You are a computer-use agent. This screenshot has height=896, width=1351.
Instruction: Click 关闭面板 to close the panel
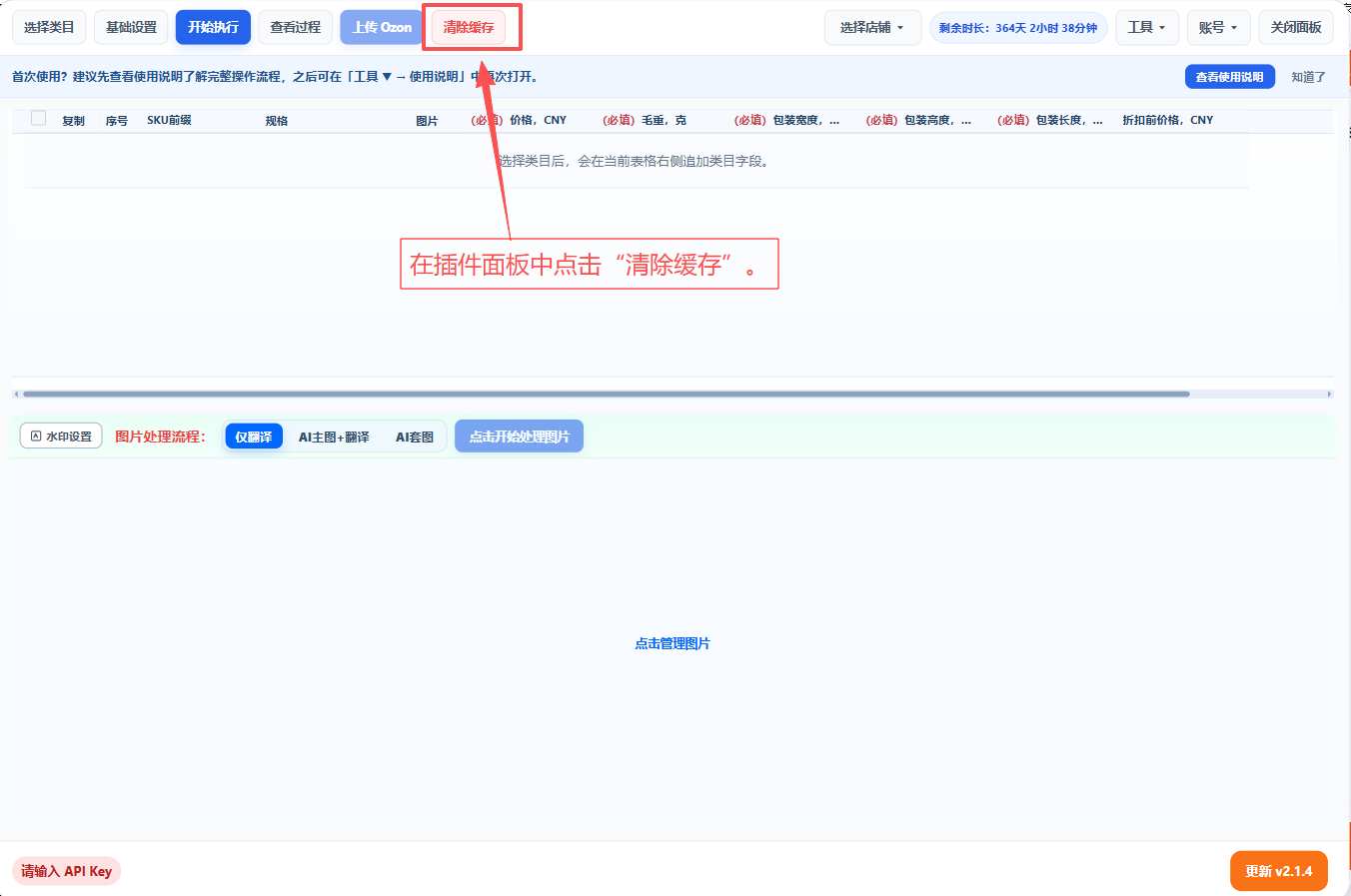pyautogui.click(x=1296, y=27)
